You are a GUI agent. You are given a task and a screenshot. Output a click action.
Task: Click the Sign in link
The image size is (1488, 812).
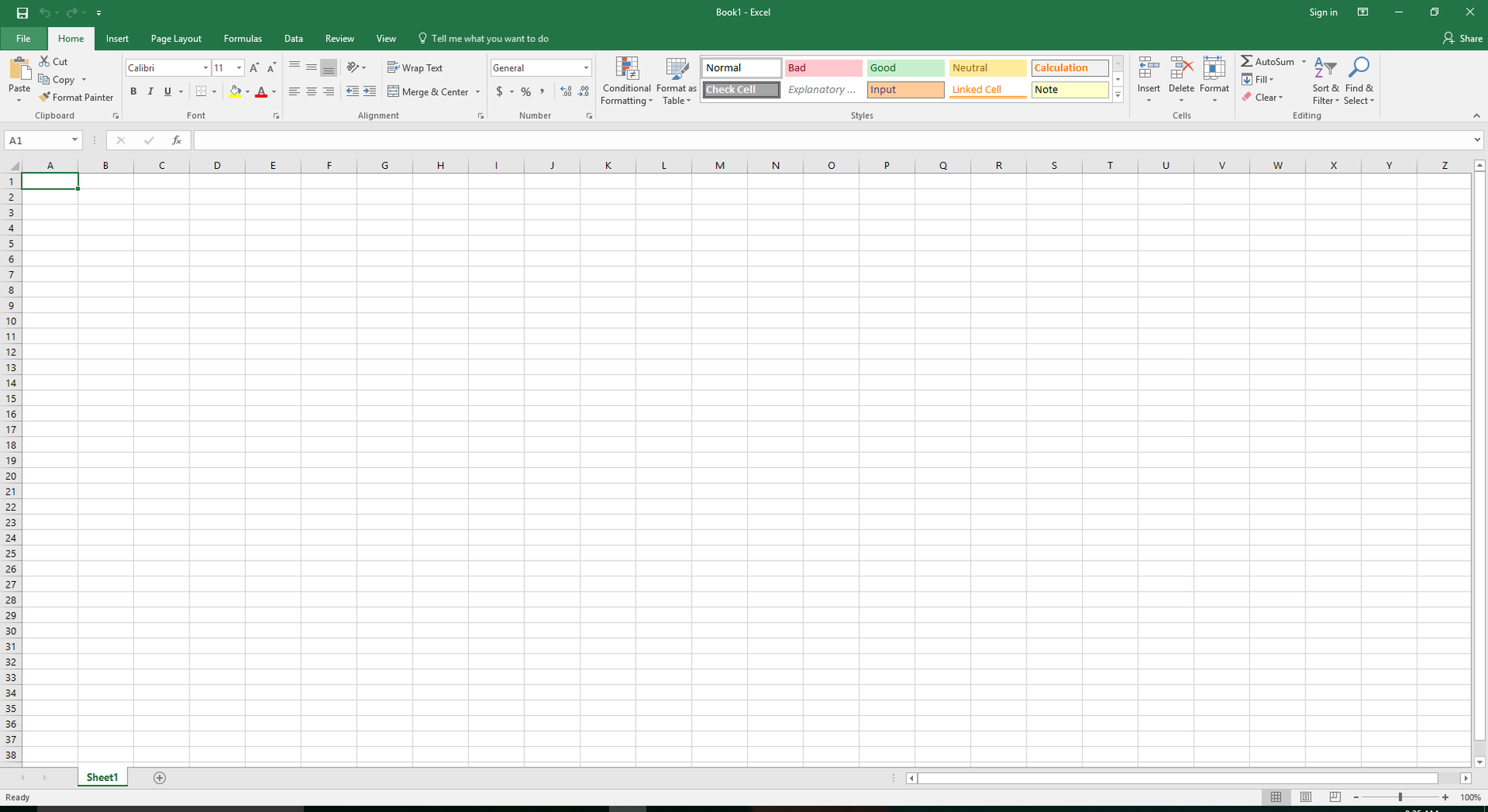point(1322,12)
